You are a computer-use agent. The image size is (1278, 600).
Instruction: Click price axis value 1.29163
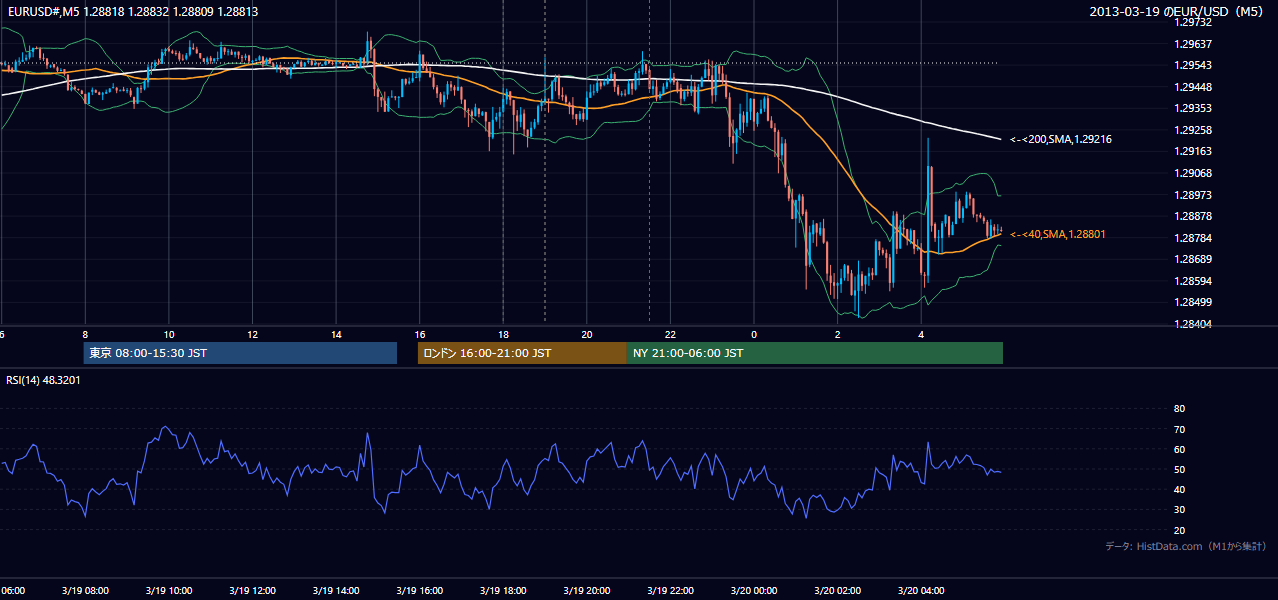(x=1193, y=151)
